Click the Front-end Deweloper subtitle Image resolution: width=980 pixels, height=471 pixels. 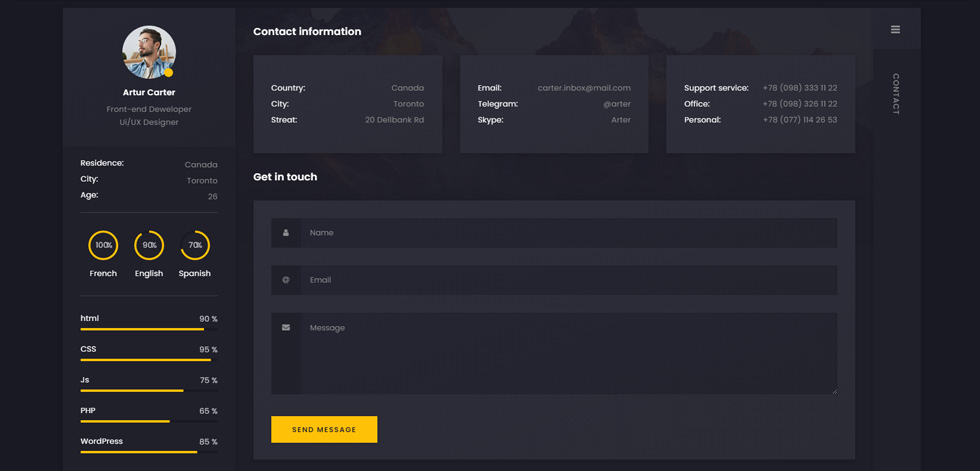click(x=149, y=109)
